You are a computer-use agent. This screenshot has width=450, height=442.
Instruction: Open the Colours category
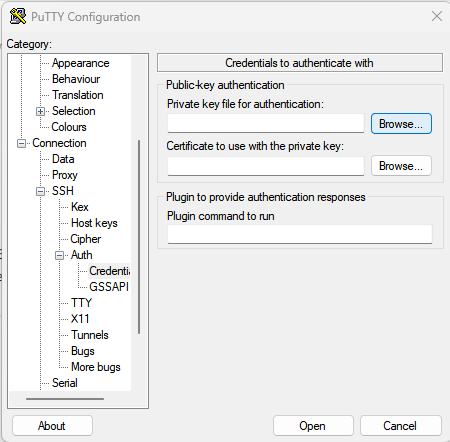(x=69, y=127)
